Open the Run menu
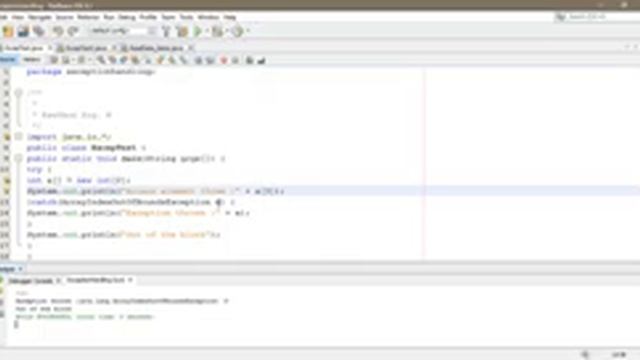The height and width of the screenshot is (360, 640). point(109,17)
